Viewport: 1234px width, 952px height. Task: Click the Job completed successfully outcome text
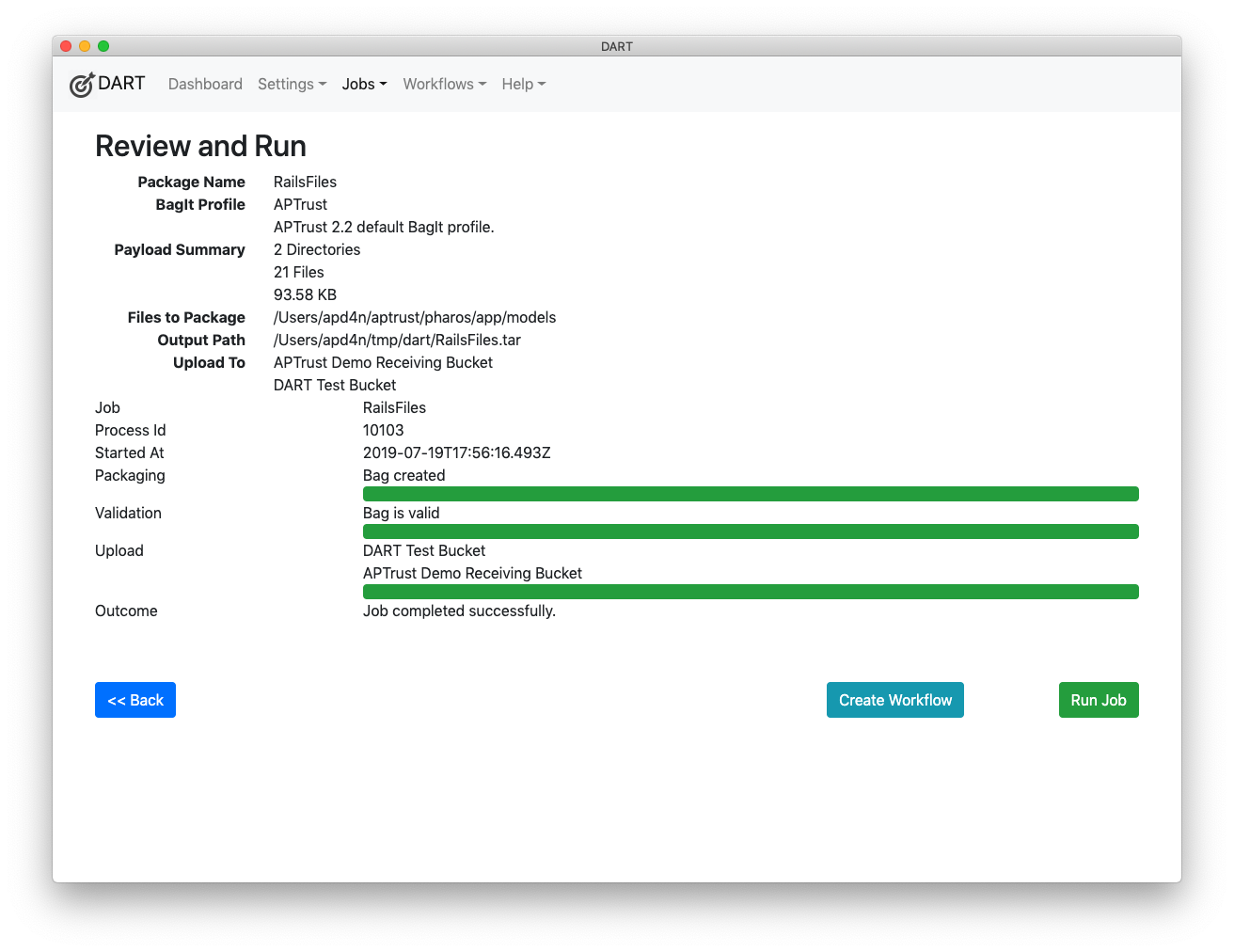[459, 611]
